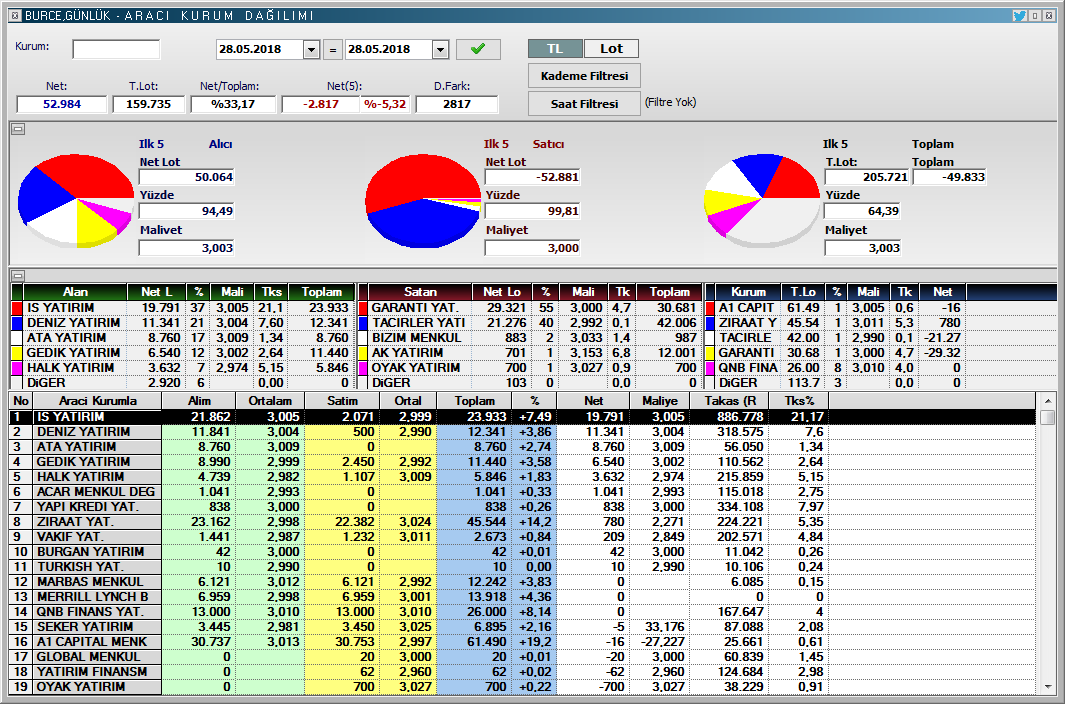
Task: Sort main table by Tks% column
Action: tap(799, 401)
